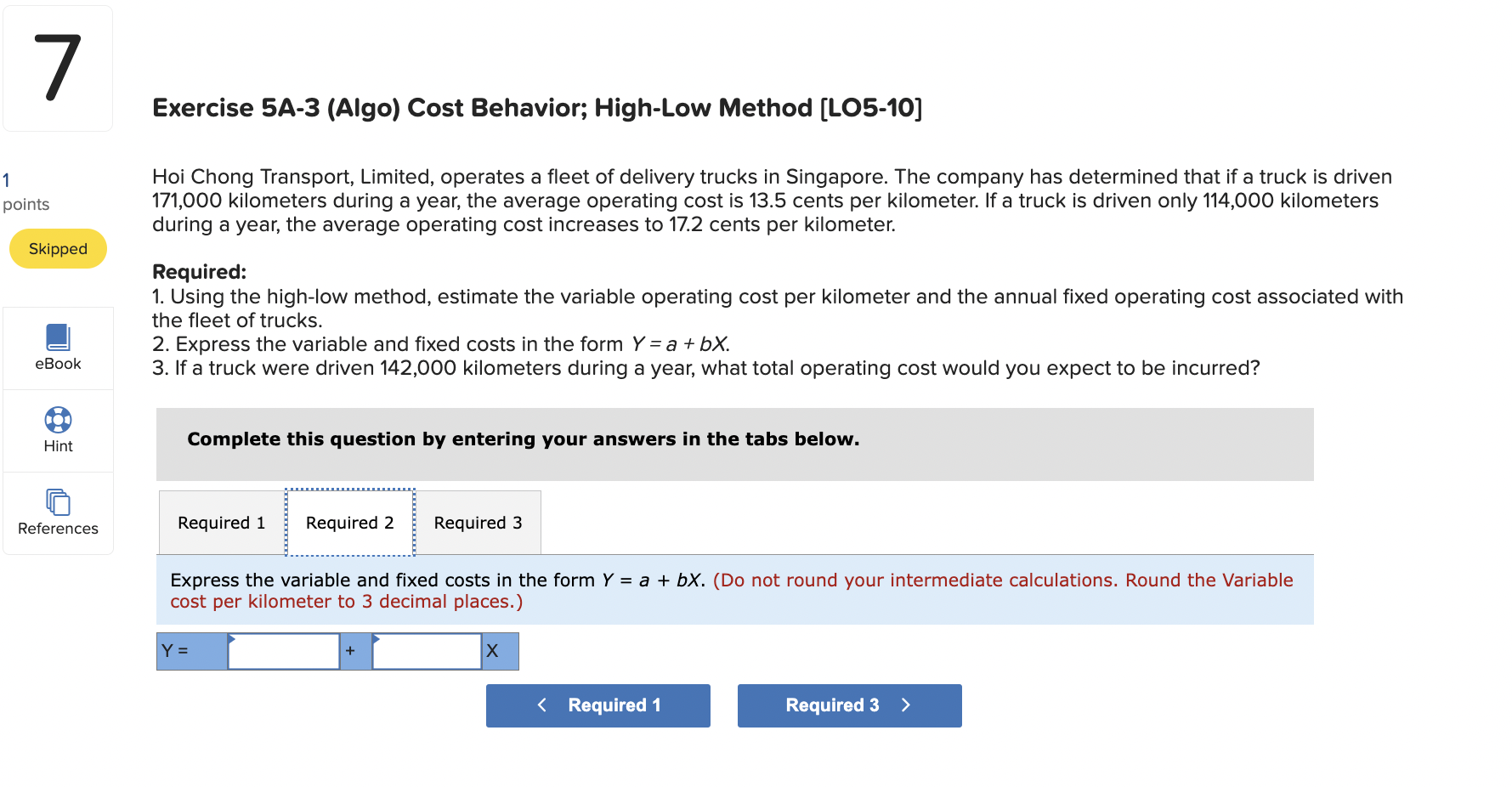Click the question number 7 box
Viewport: 1512px width, 787px height.
click(x=57, y=67)
